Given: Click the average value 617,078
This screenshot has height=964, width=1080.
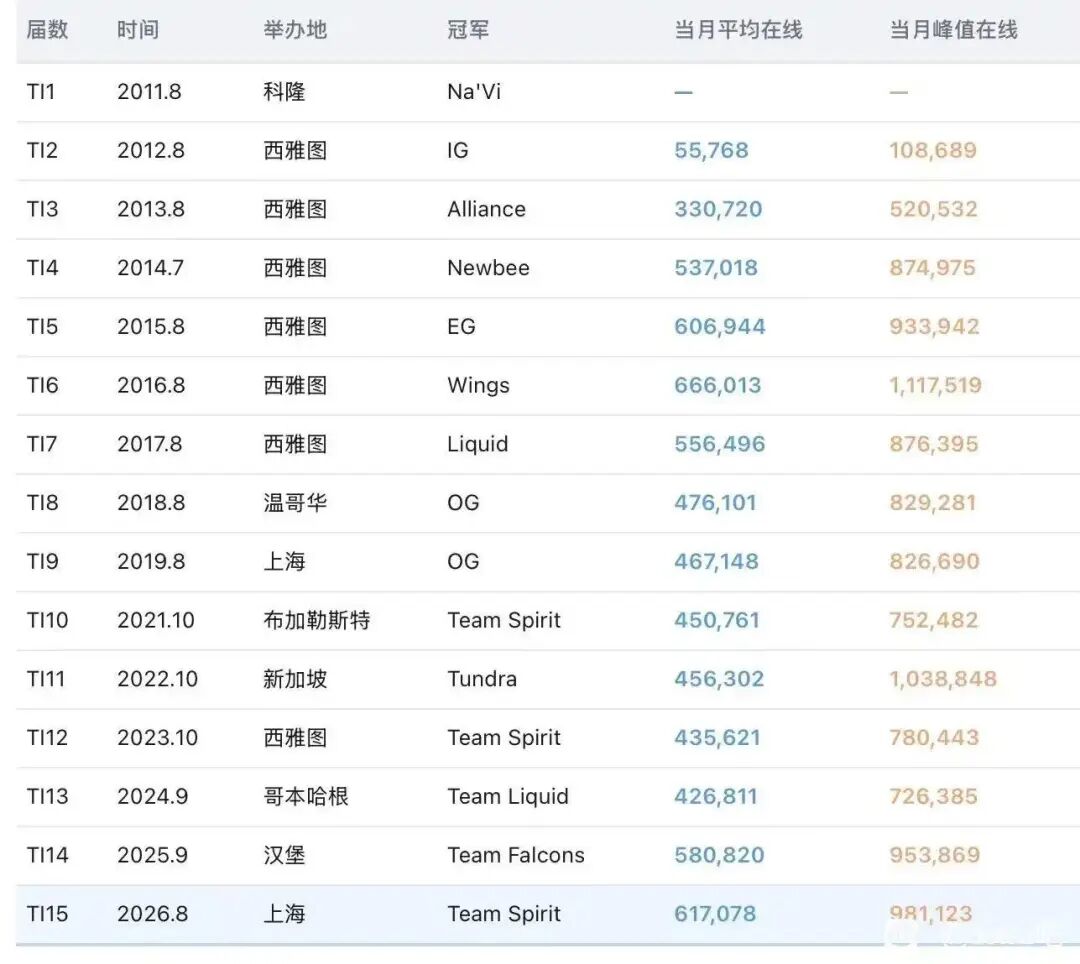Looking at the screenshot, I should 715,914.
